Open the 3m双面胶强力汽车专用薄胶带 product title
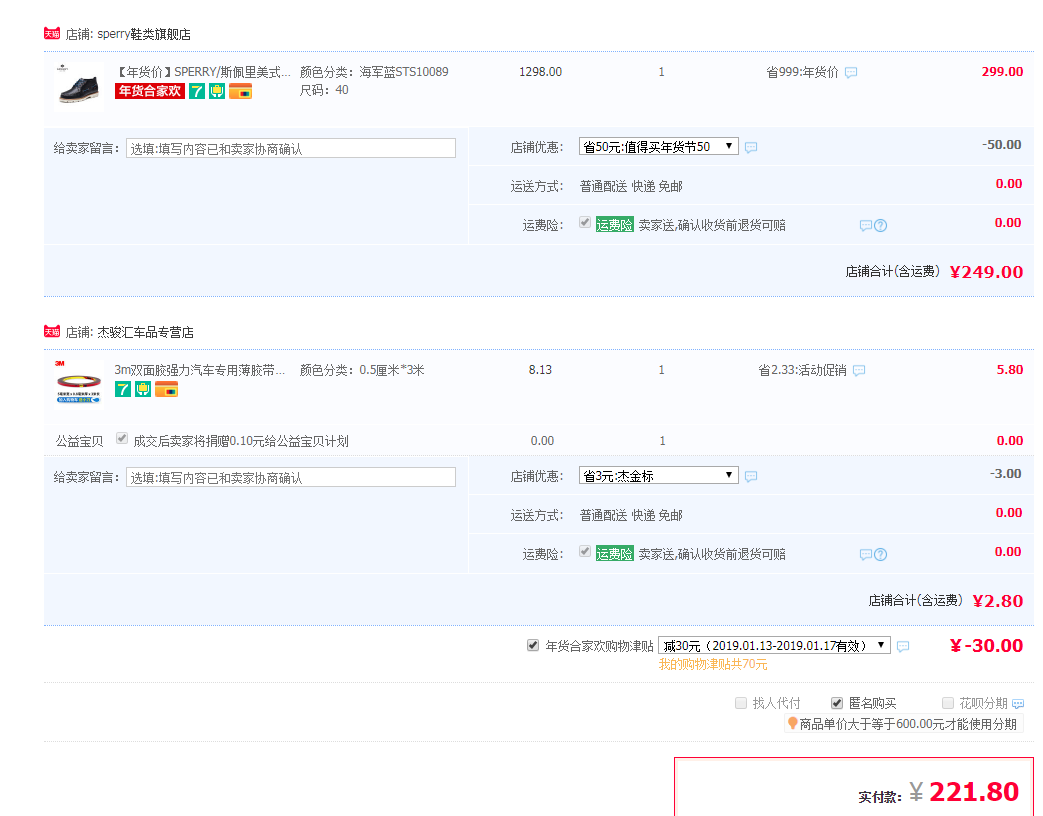The image size is (1043, 816). pos(200,370)
